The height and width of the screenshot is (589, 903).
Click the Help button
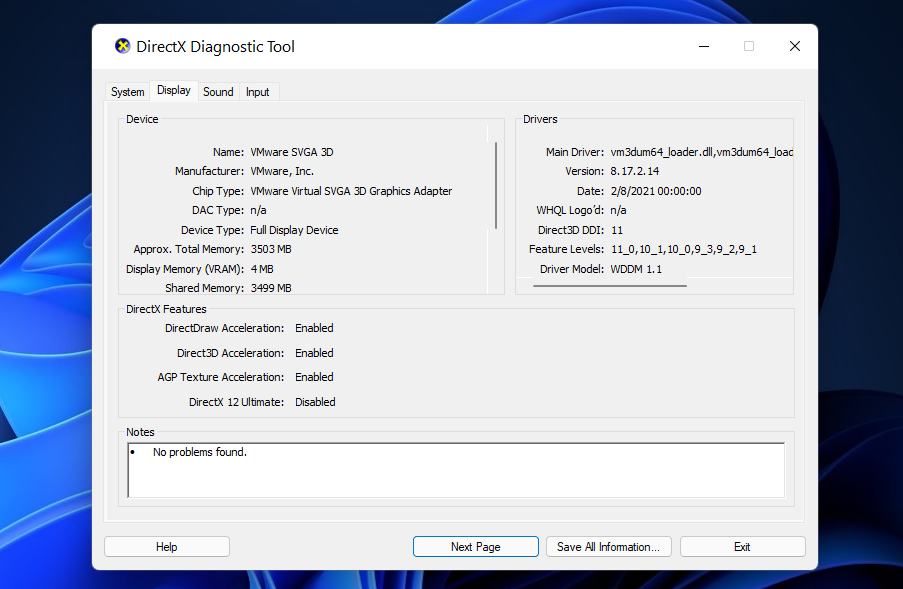167,546
